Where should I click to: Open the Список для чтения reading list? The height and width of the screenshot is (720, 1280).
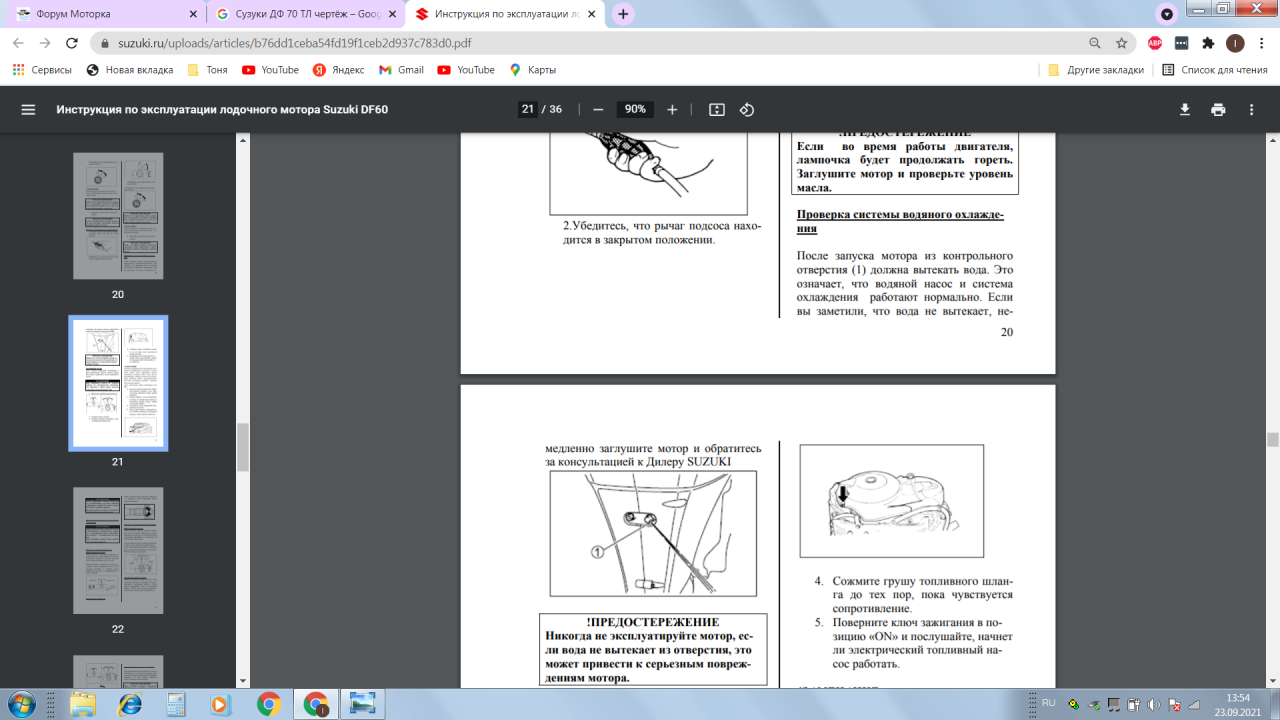(1215, 70)
